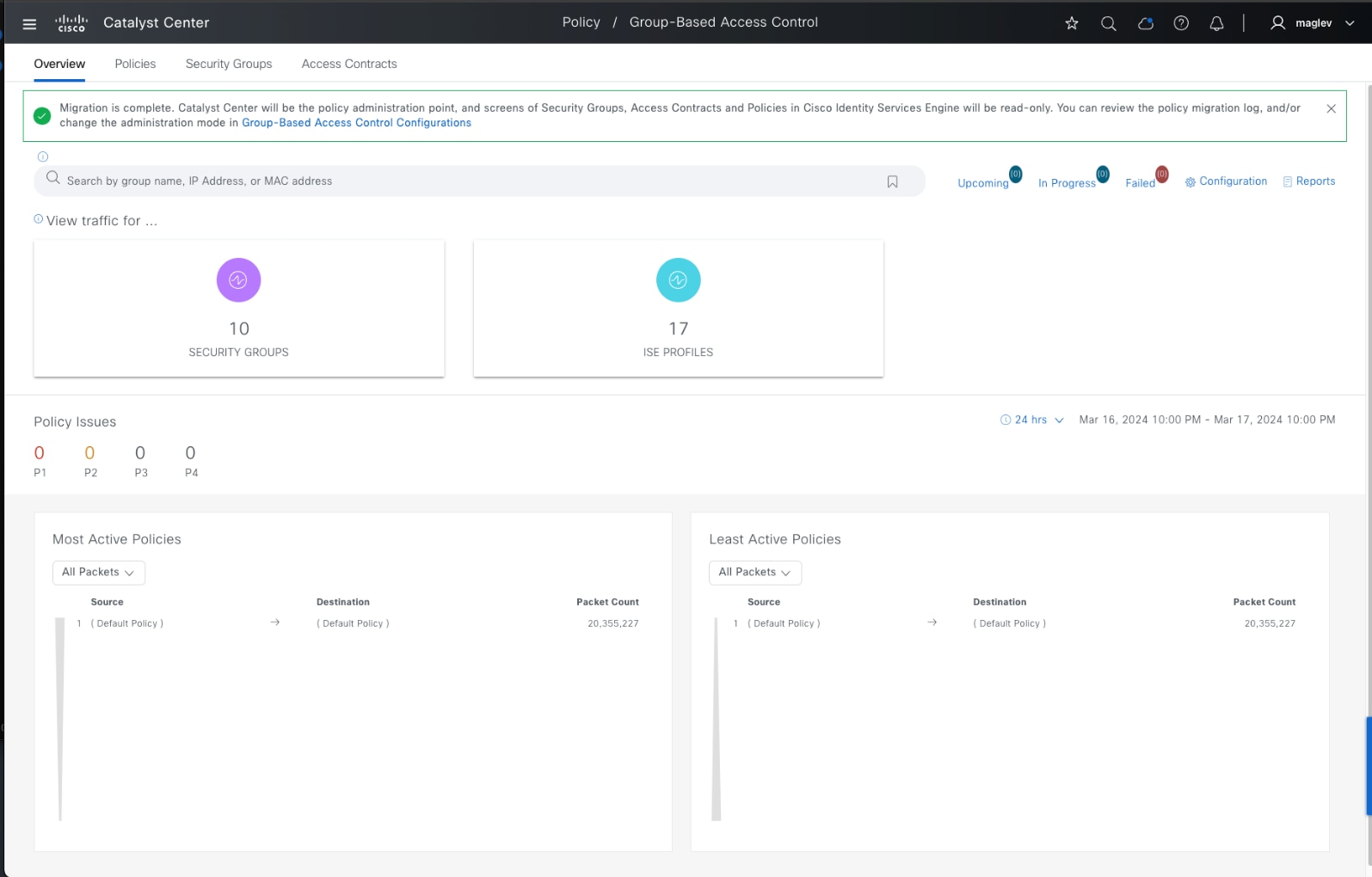Open the 24 hrs time range dropdown
This screenshot has height=877, width=1372.
point(1032,420)
